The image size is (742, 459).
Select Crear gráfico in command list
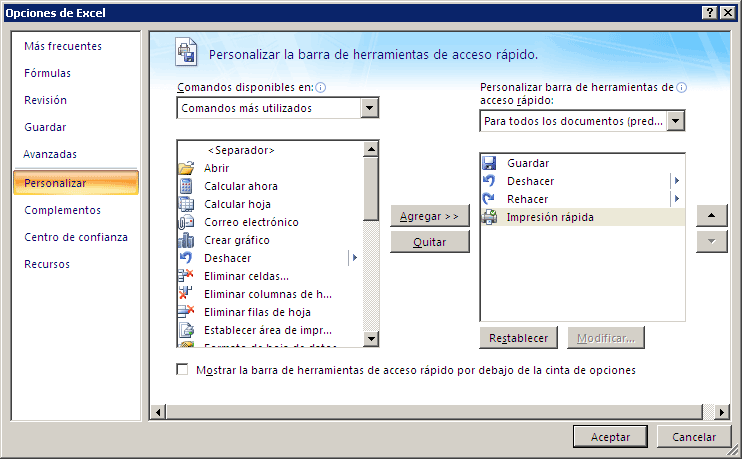270,240
